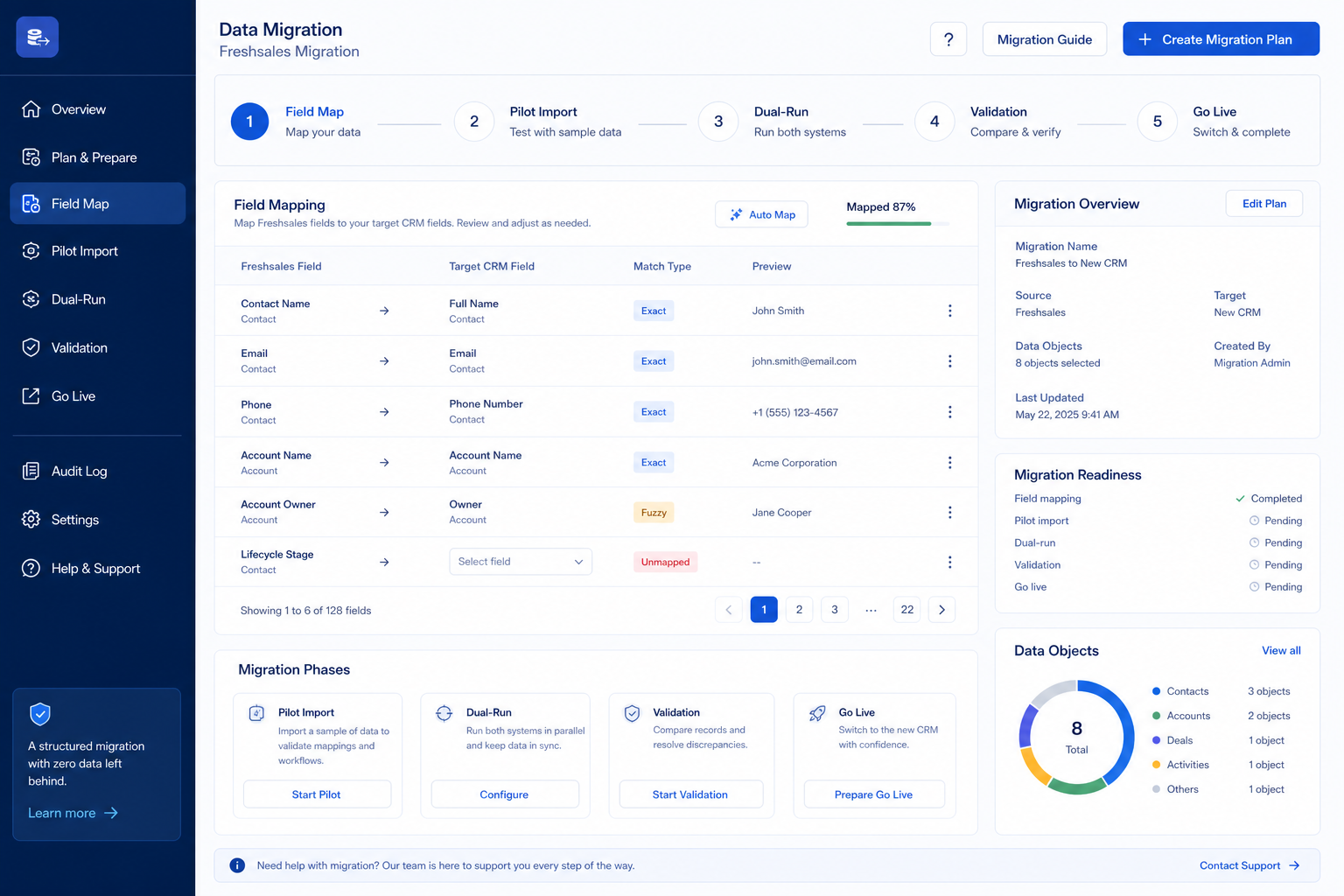Expand the pagination ellipsis

[x=871, y=610]
